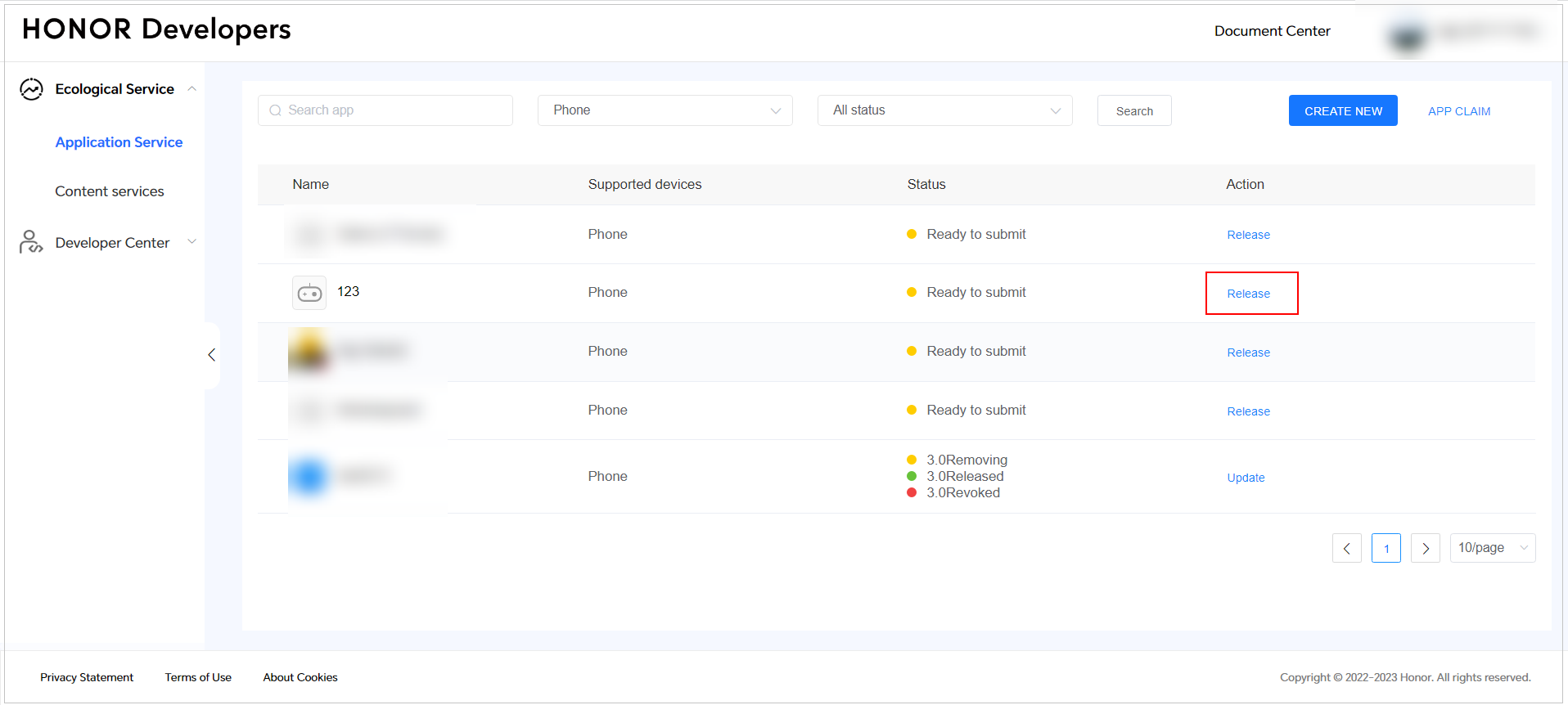Image resolution: width=1568 pixels, height=705 pixels.
Task: Expand the Developer Center menu chevron
Action: pos(192,241)
